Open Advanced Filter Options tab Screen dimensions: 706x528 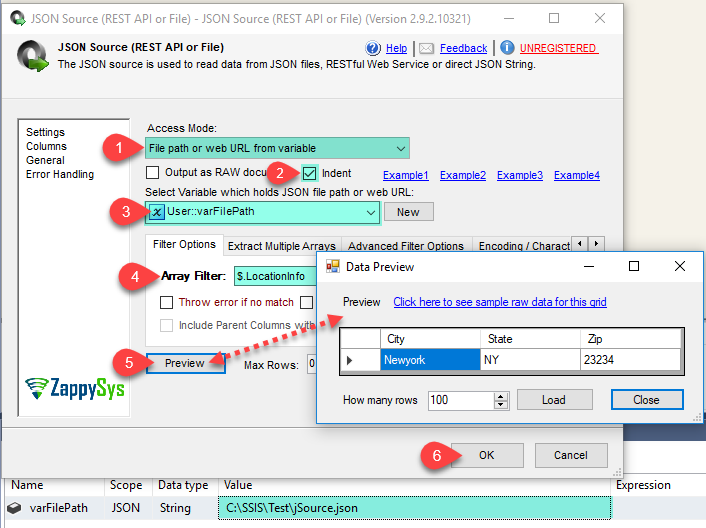coord(406,246)
